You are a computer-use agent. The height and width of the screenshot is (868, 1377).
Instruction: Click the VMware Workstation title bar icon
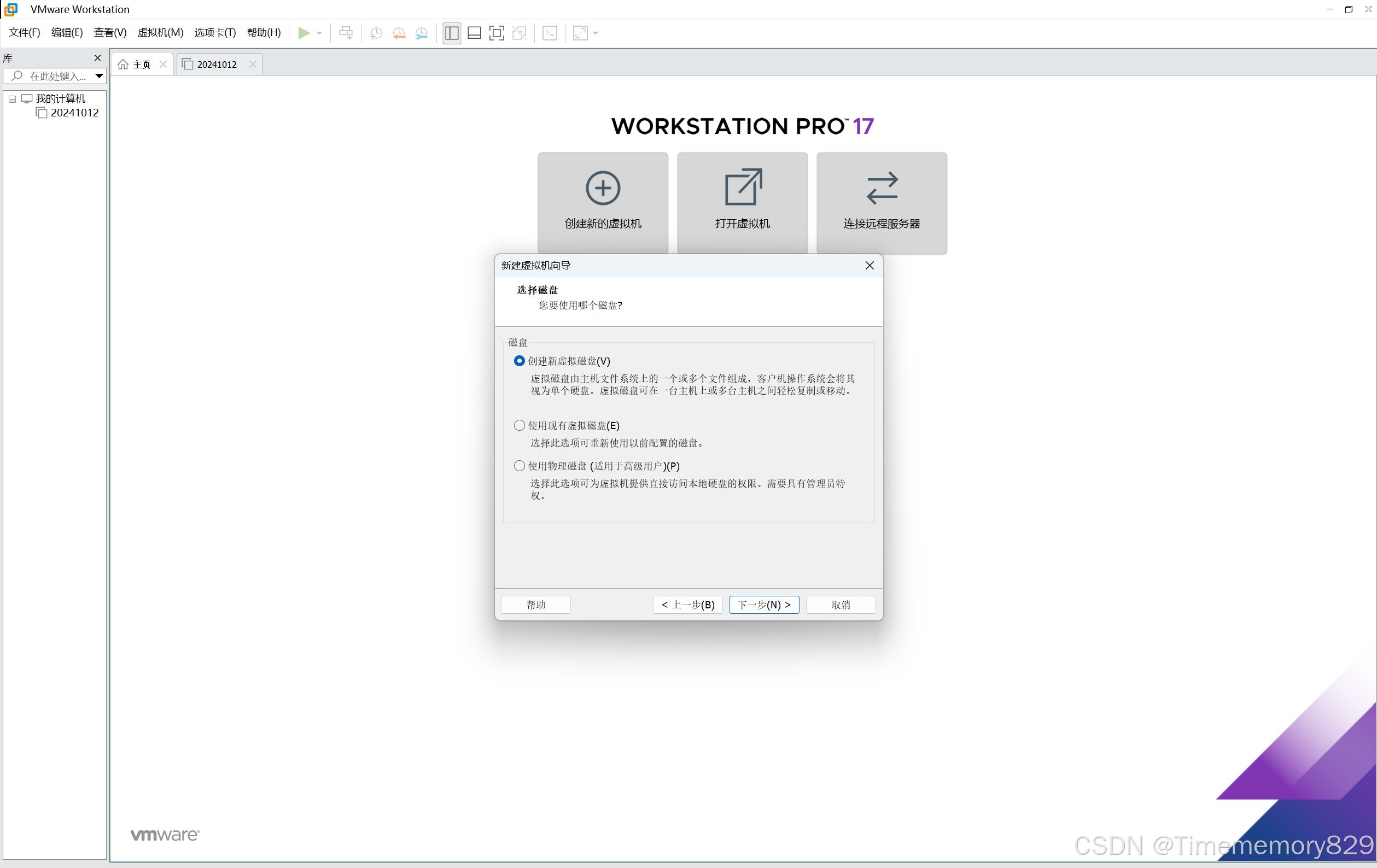tap(11, 9)
